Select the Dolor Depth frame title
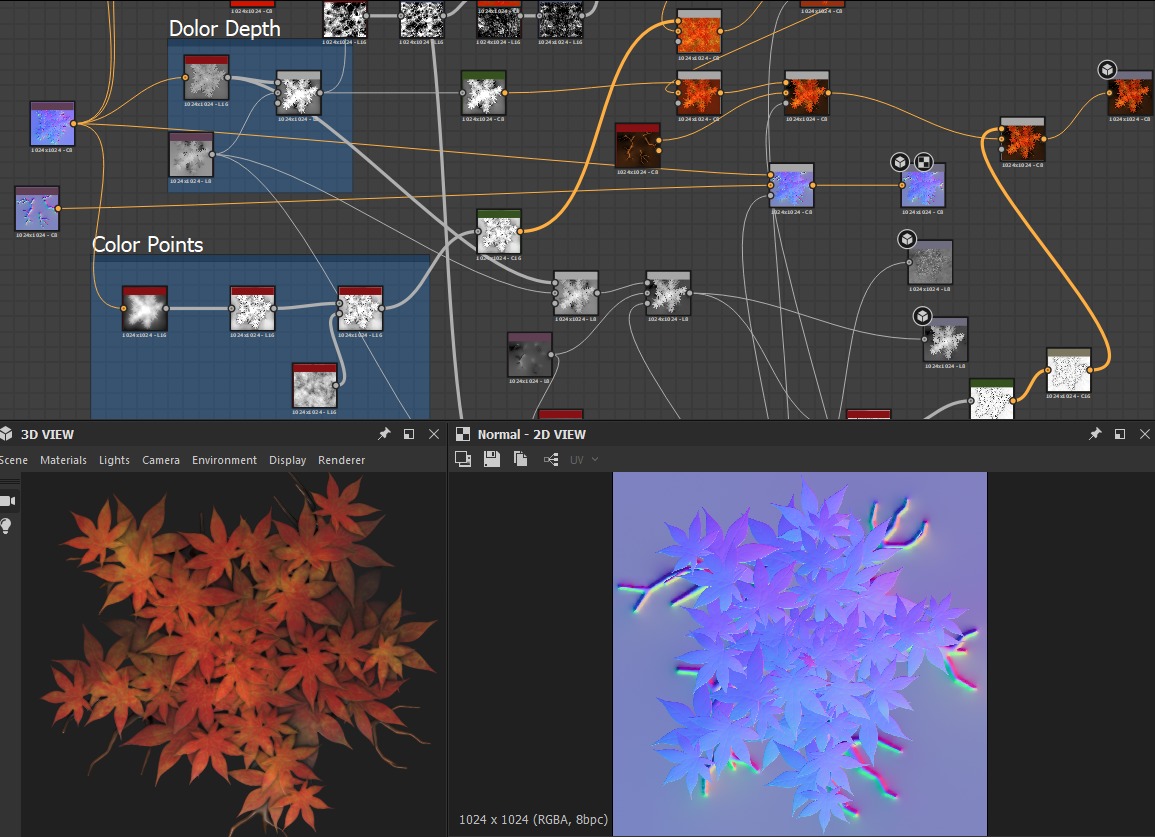 pyautogui.click(x=224, y=29)
